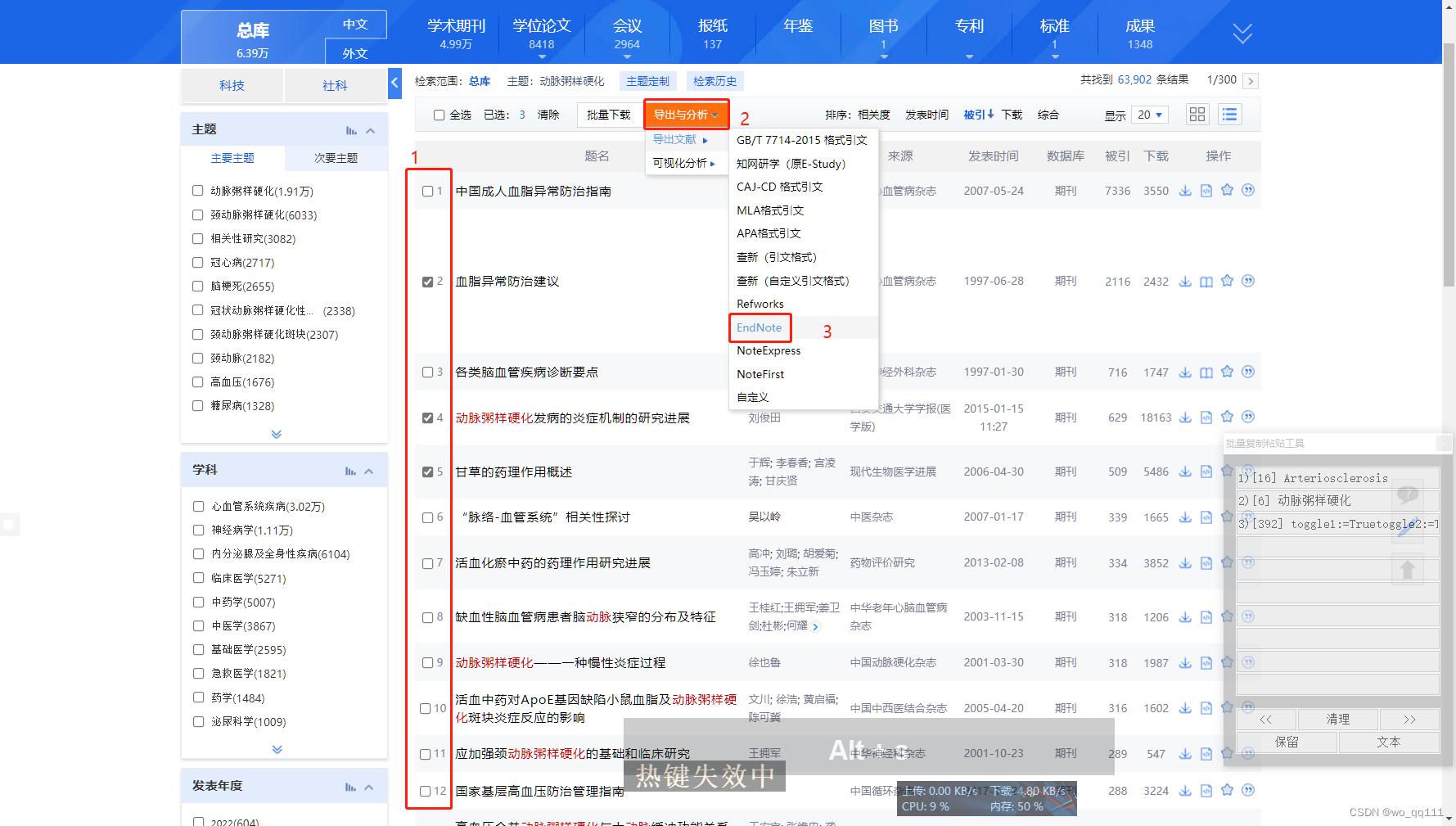Choose EndNote export format
The width and height of the screenshot is (1456, 826).
(759, 327)
